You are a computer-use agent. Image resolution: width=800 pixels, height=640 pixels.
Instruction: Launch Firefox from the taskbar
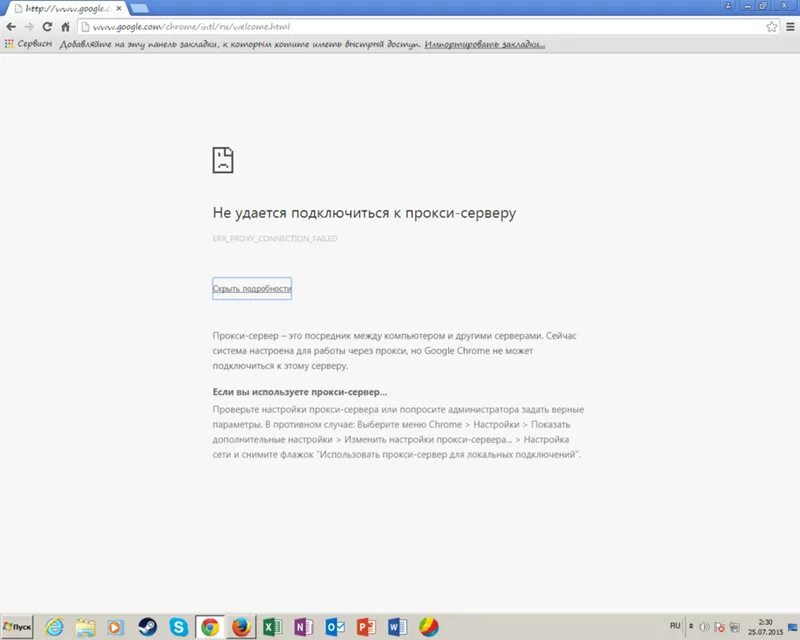pos(241,627)
